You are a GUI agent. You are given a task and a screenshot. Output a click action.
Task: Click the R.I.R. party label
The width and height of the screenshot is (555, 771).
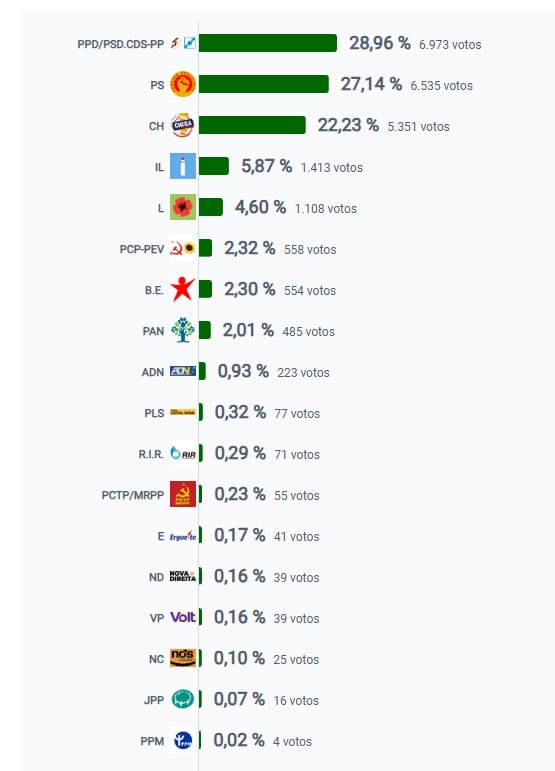point(151,454)
